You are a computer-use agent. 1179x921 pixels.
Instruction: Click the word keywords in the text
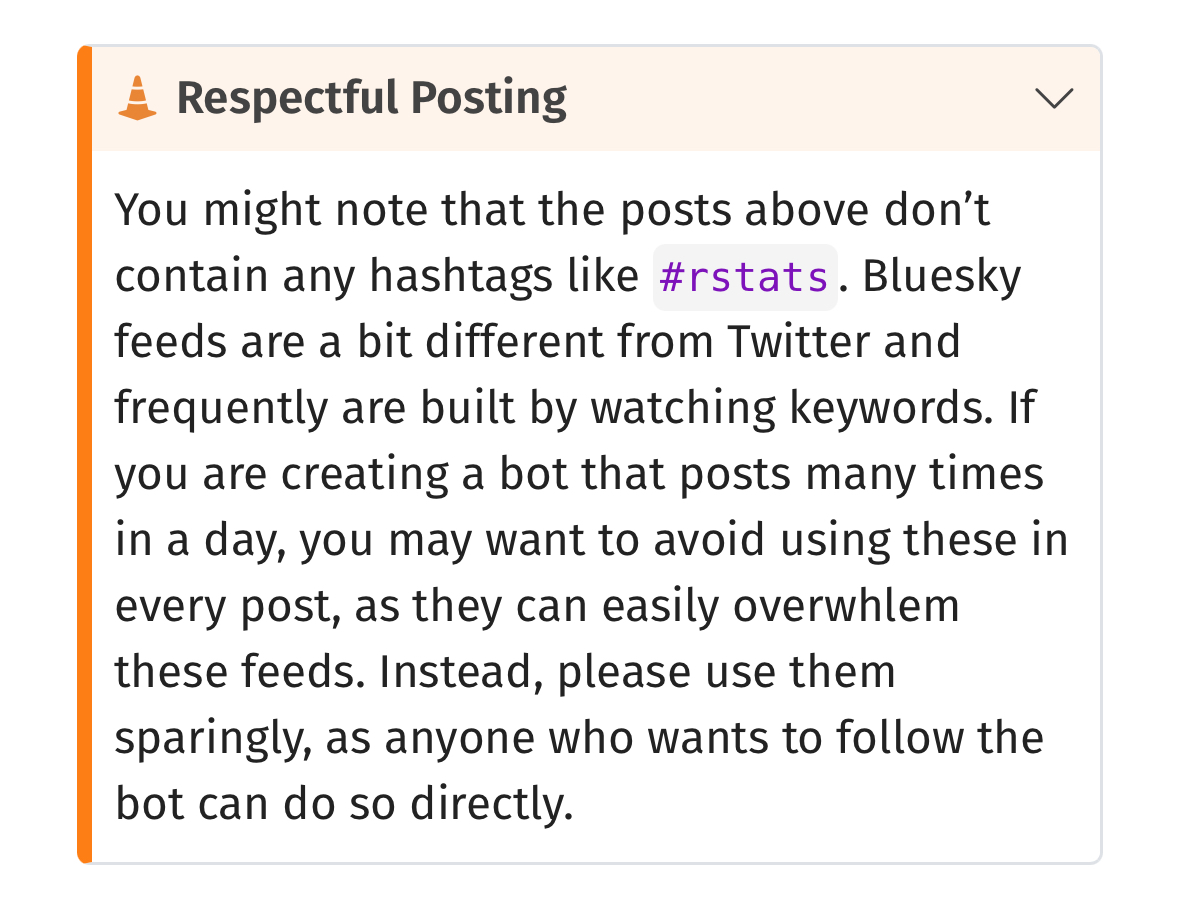coord(883,409)
